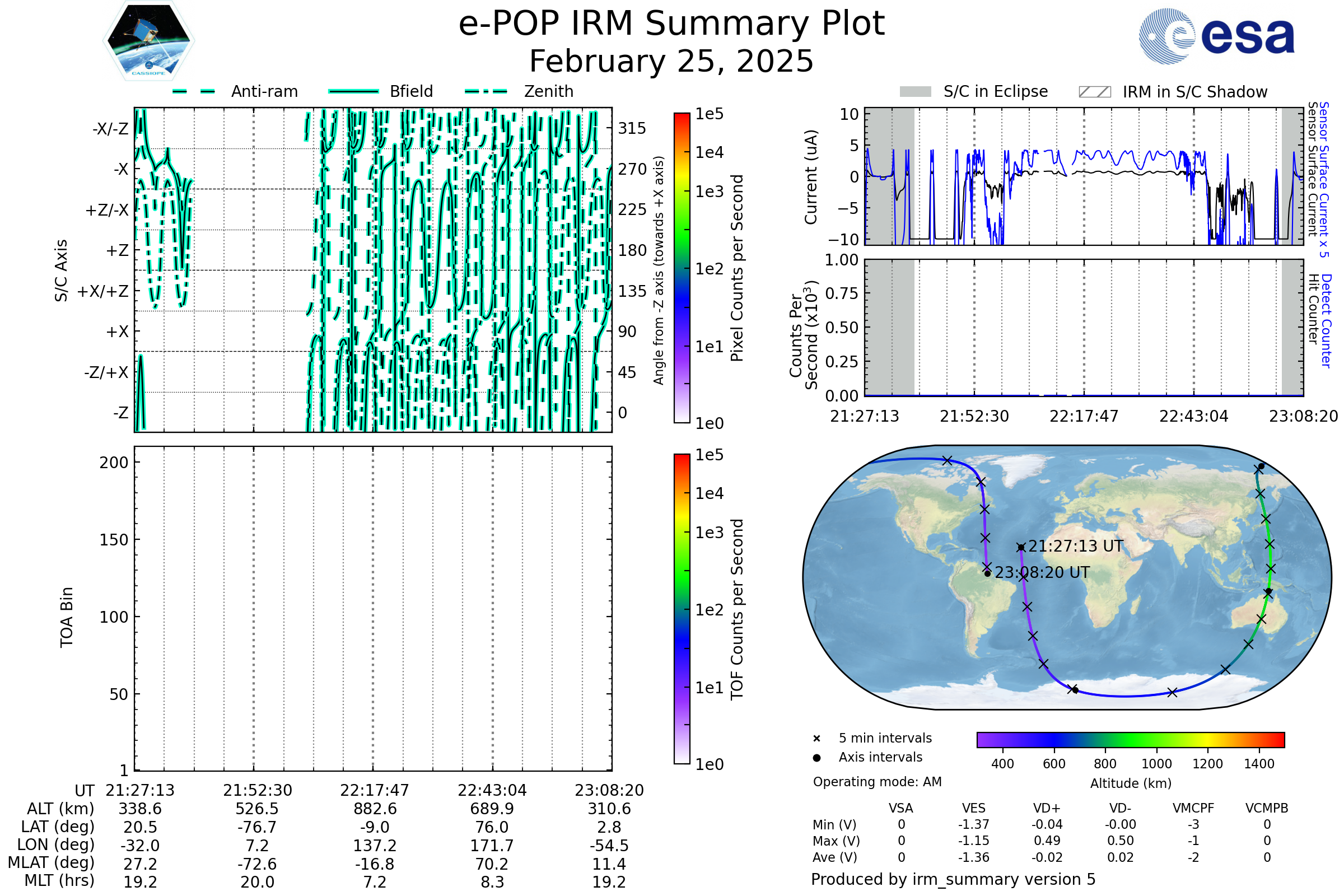
Task: Click the Axis intervals dot marker
Action: pyautogui.click(x=816, y=758)
